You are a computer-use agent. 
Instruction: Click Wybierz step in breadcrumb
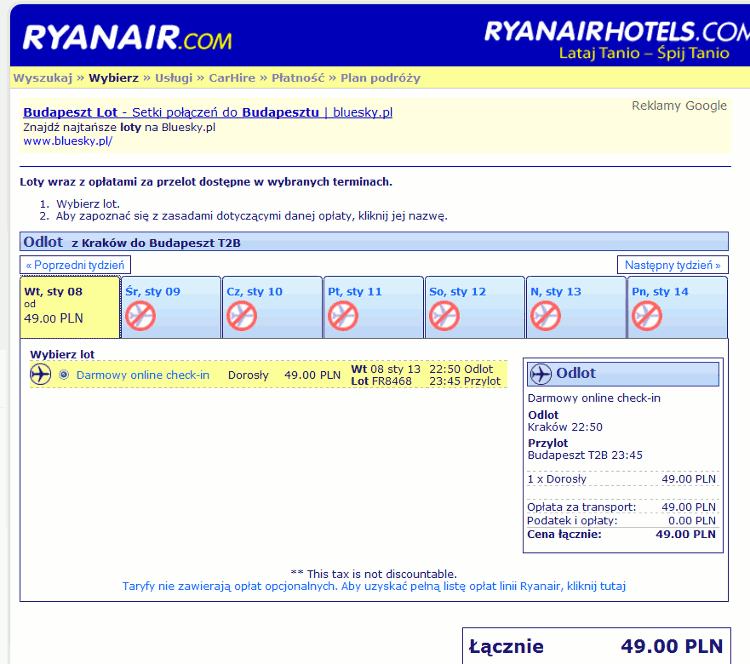click(114, 78)
